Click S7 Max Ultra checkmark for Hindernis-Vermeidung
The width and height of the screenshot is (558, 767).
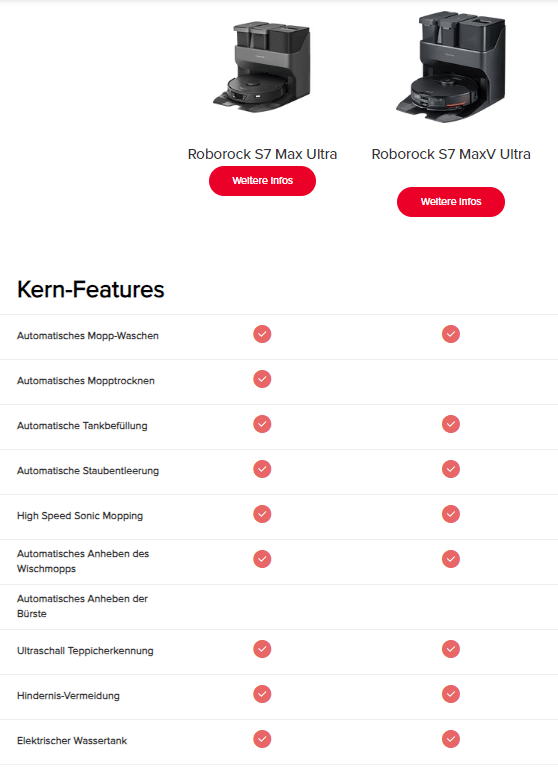pos(262,694)
